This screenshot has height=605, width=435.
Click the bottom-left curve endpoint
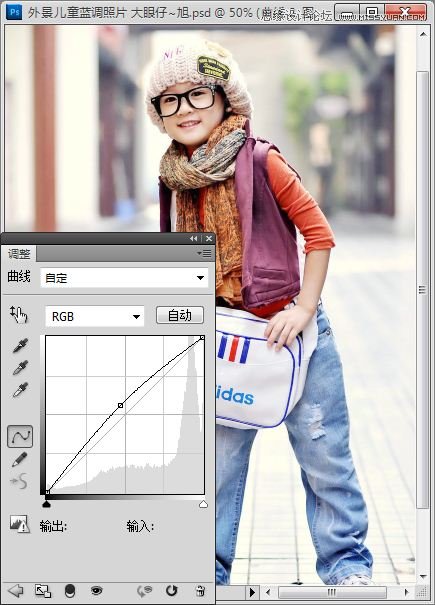[47, 492]
